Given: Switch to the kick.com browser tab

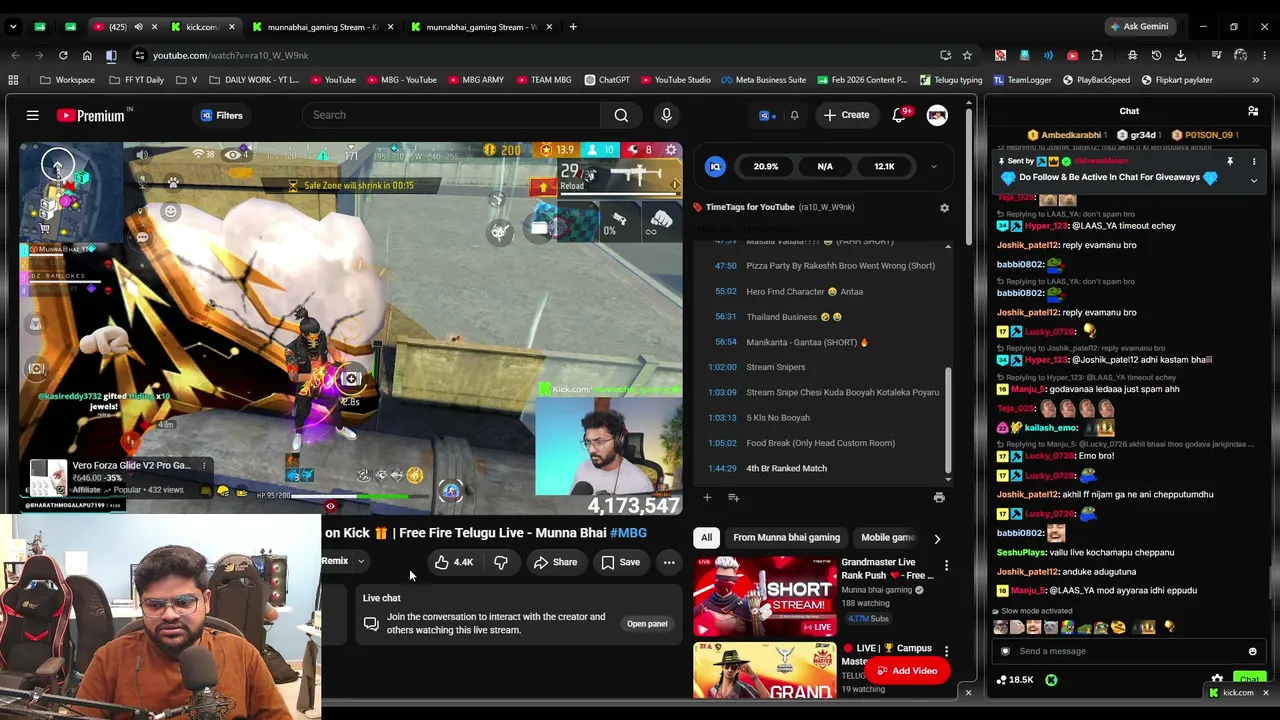Looking at the screenshot, I should [203, 27].
